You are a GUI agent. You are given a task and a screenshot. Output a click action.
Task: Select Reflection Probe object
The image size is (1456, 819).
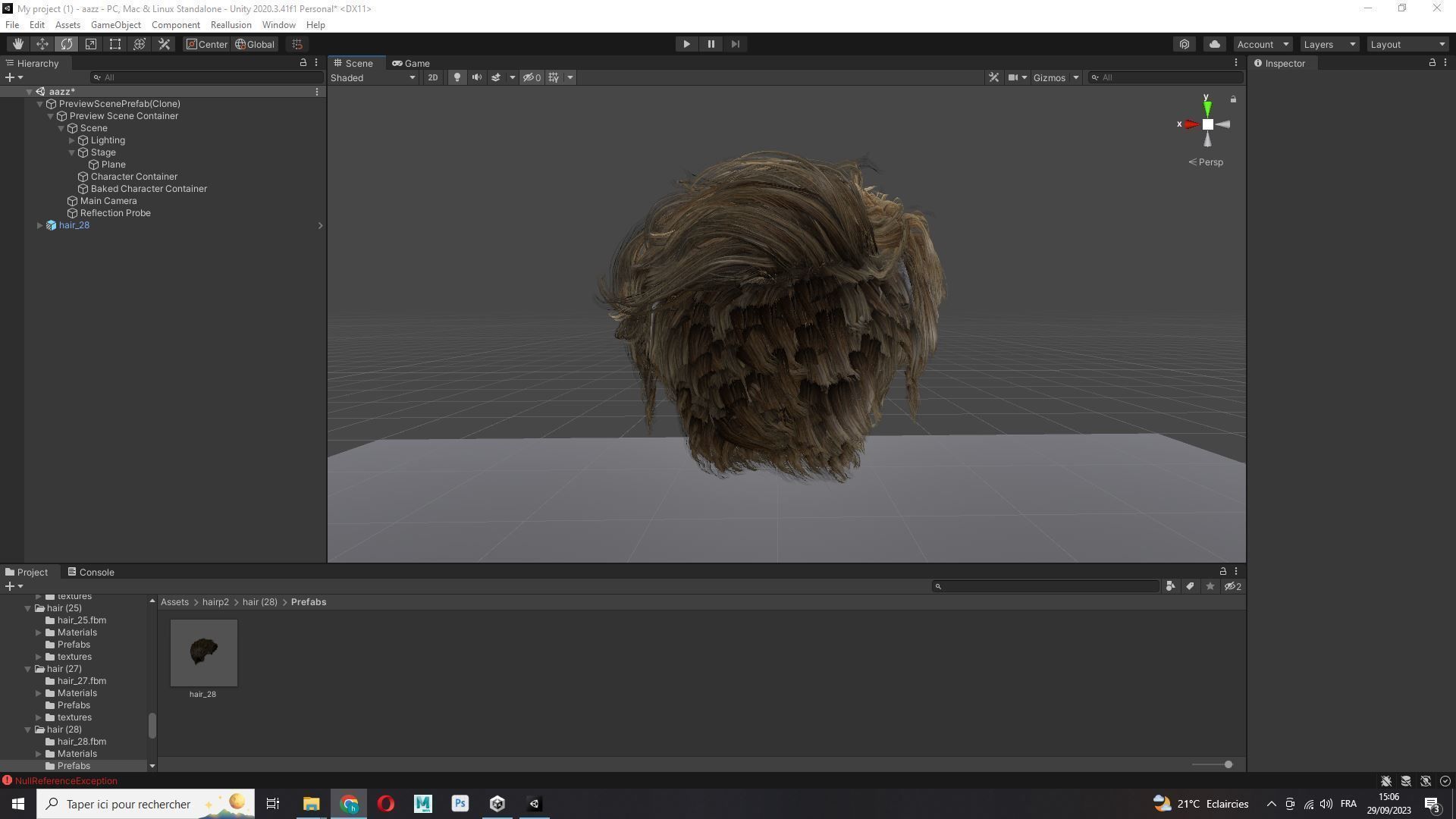tap(115, 213)
